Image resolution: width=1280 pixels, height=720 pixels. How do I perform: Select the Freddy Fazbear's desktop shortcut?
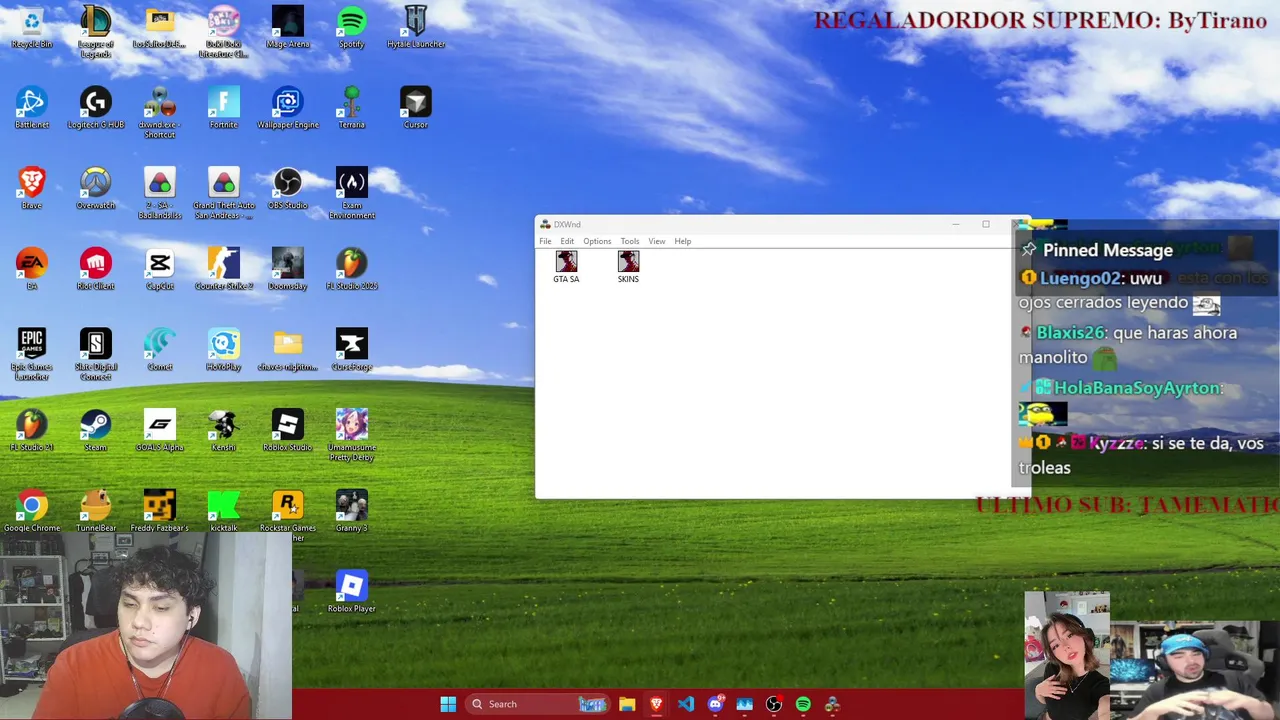[160, 511]
